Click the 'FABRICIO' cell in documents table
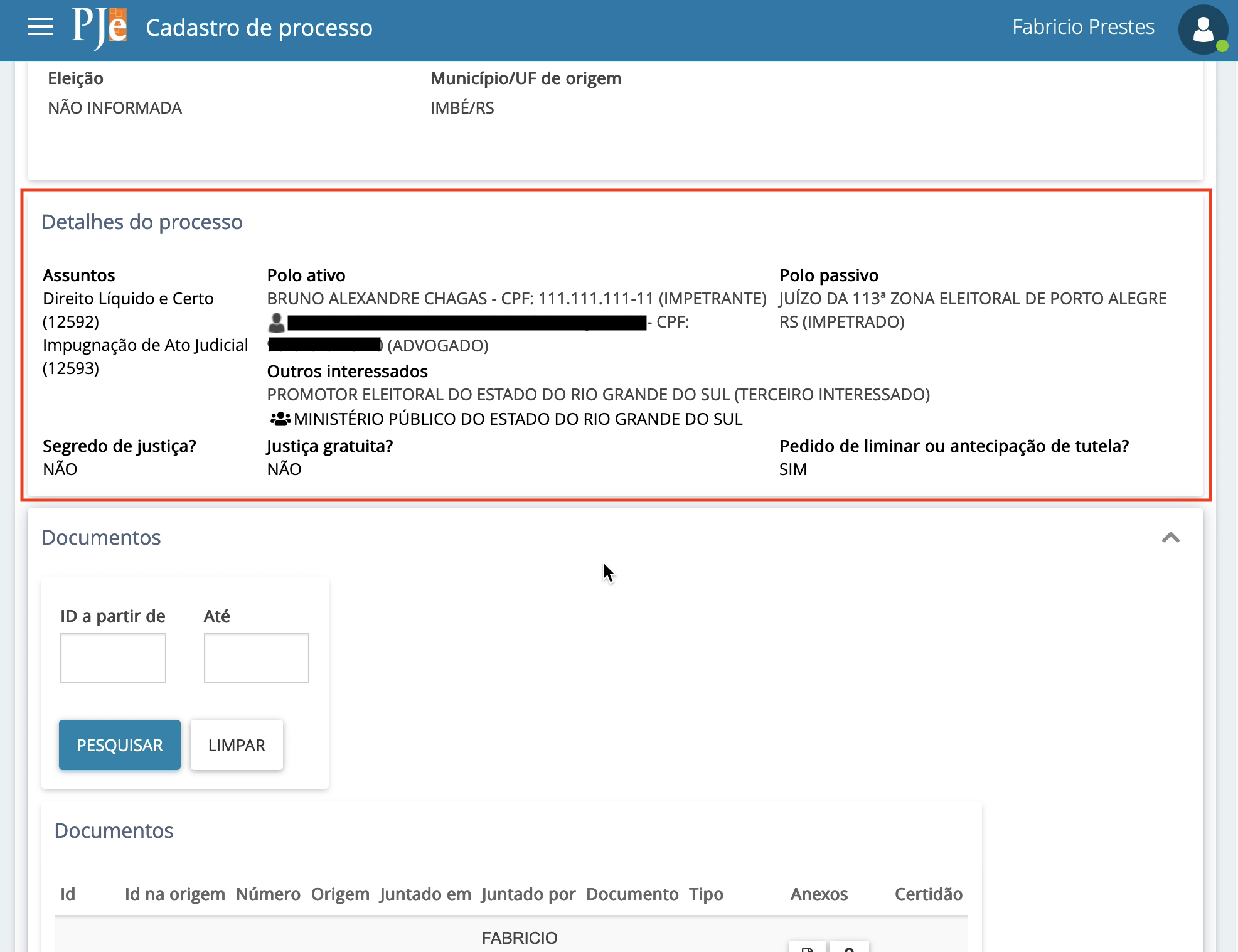The height and width of the screenshot is (952, 1238). pyautogui.click(x=520, y=938)
